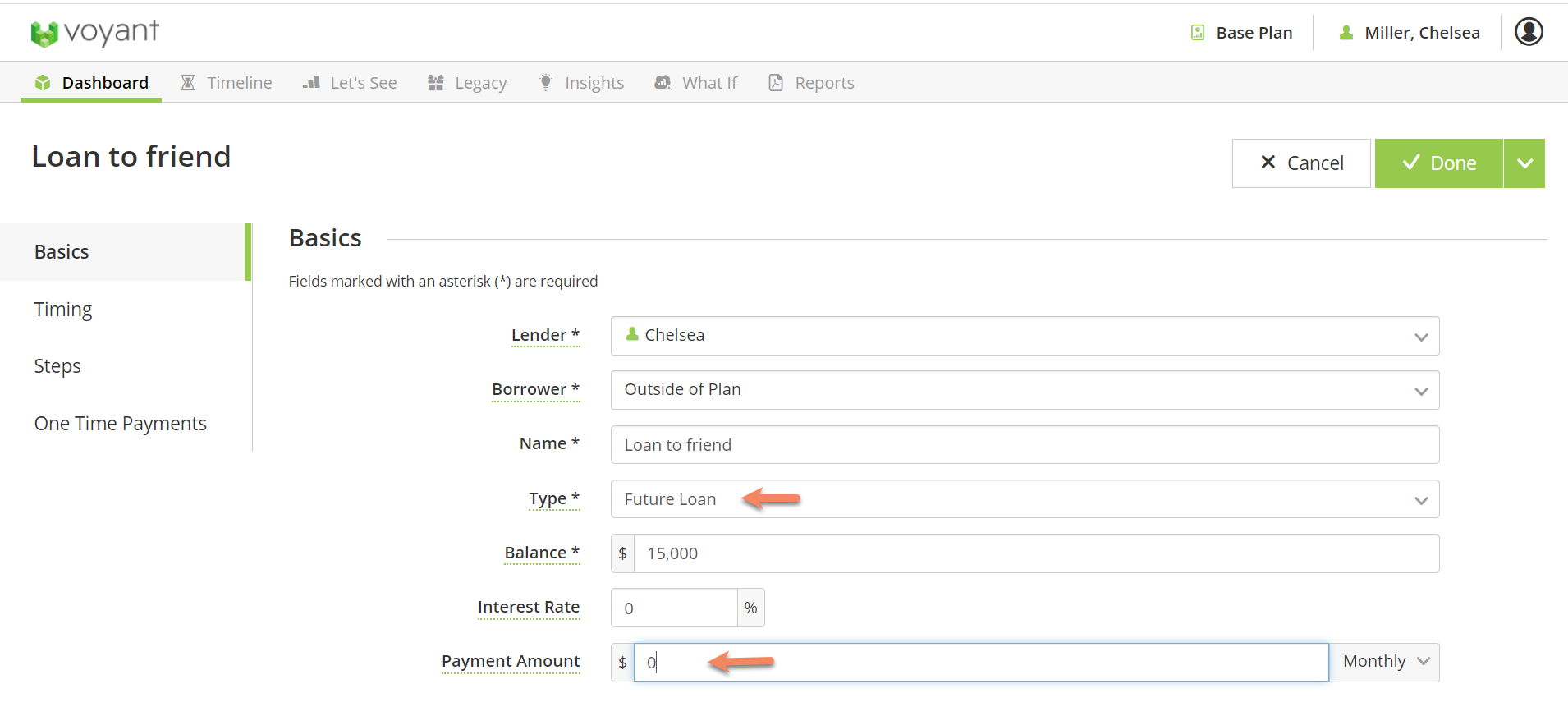Click the Voyant logo icon

point(44,34)
